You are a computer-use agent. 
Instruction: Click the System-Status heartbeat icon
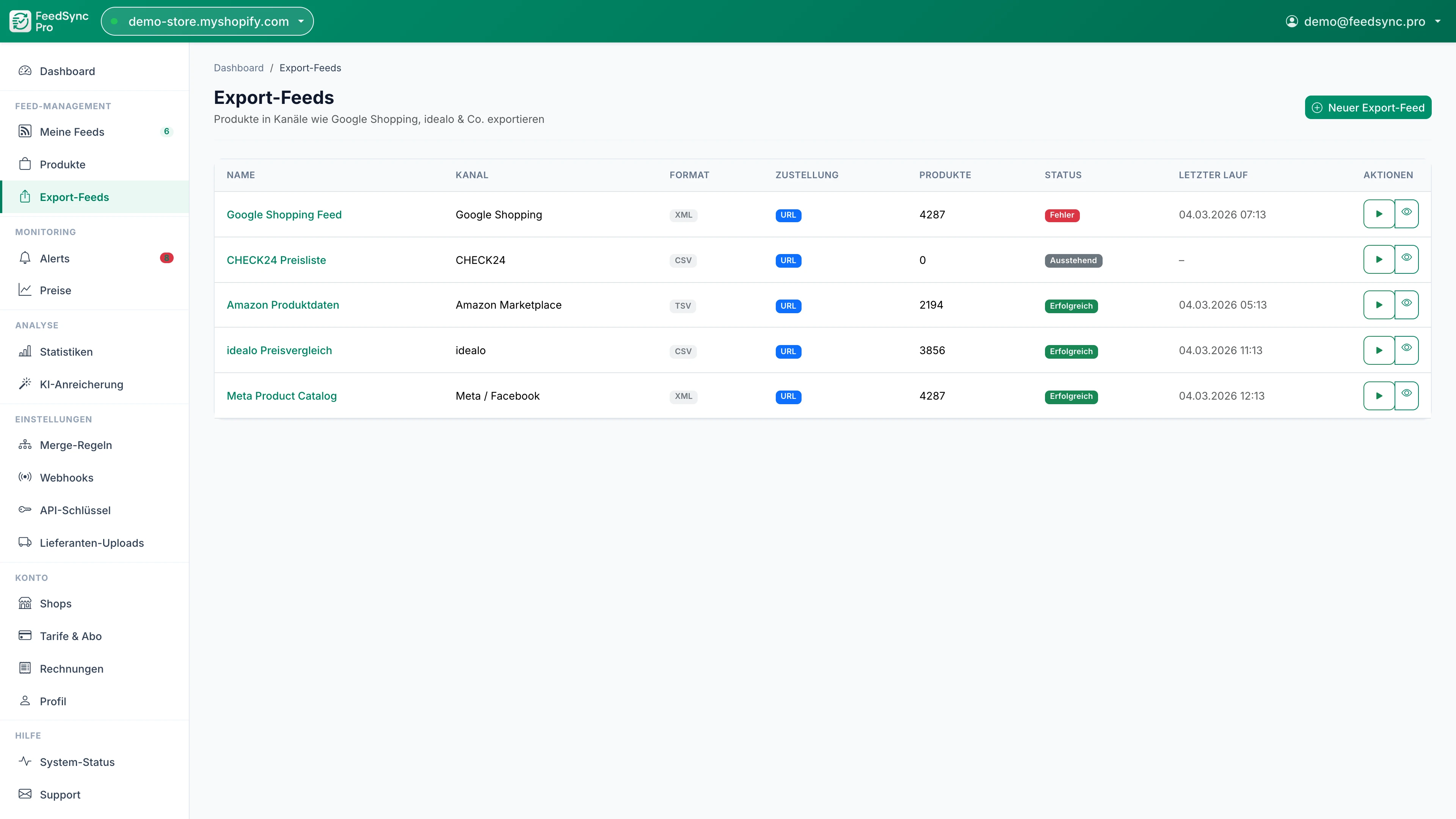pyautogui.click(x=25, y=761)
